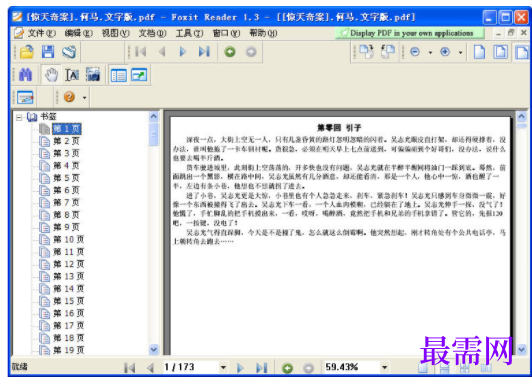This screenshot has width=532, height=382.
Task: Click page number field 1 / 173
Action: tap(190, 367)
